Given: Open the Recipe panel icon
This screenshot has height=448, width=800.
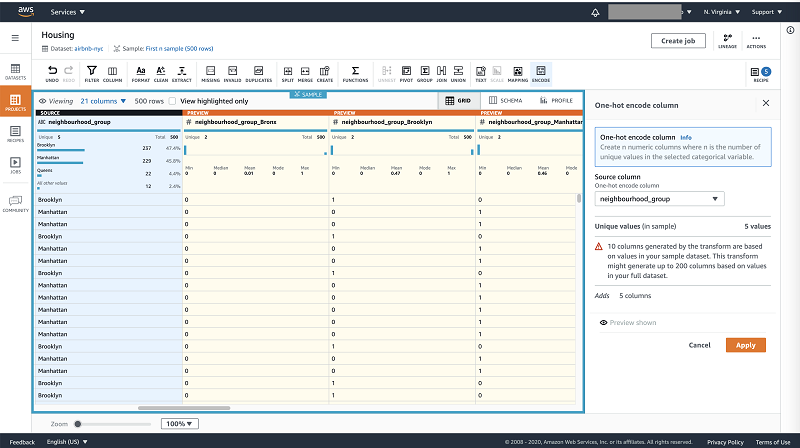Looking at the screenshot, I should coord(760,74).
